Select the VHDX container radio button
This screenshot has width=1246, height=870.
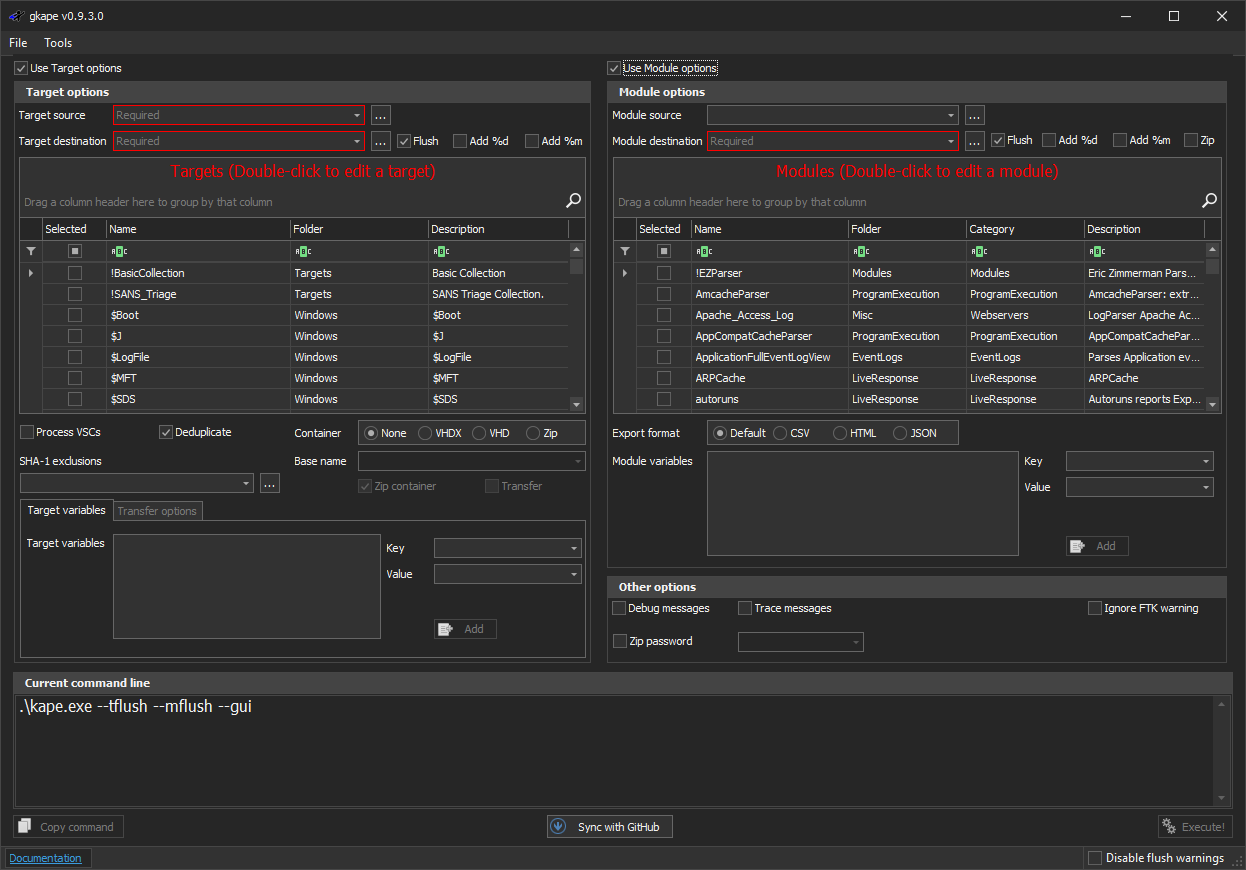426,433
